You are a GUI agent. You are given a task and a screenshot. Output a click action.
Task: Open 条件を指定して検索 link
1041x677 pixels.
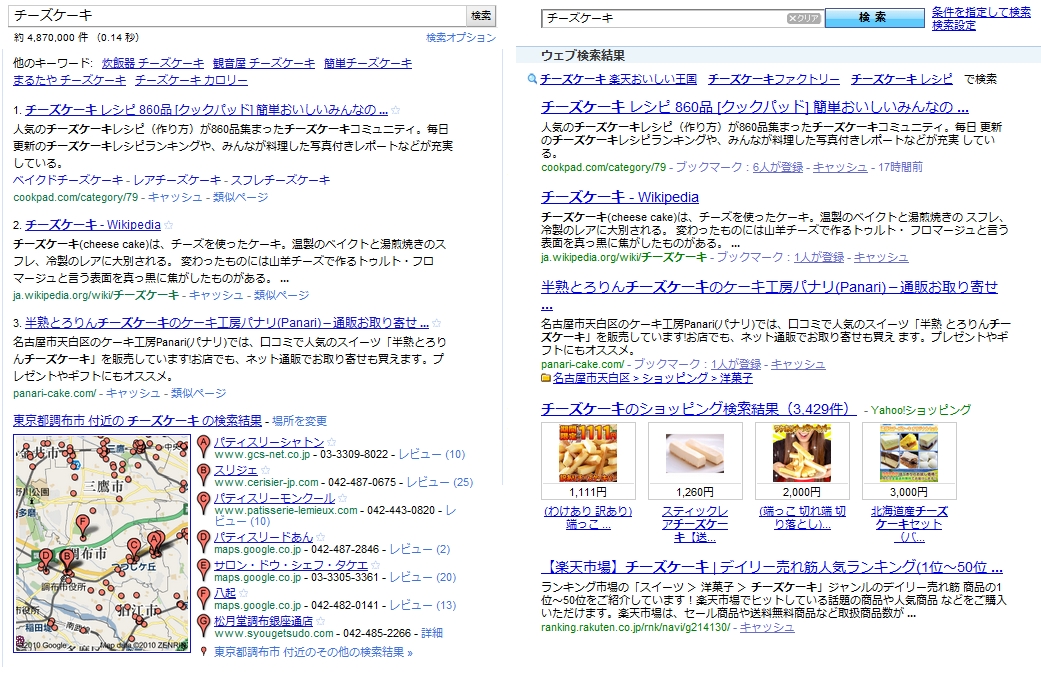pos(981,12)
